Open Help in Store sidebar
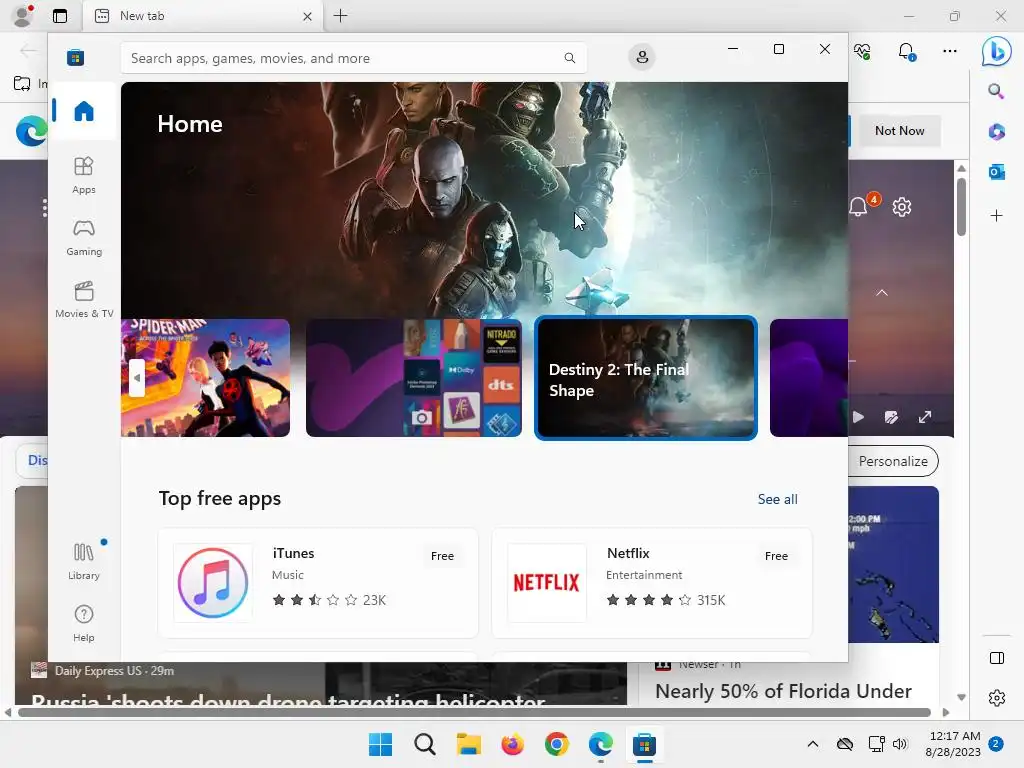1024x768 pixels. point(84,624)
